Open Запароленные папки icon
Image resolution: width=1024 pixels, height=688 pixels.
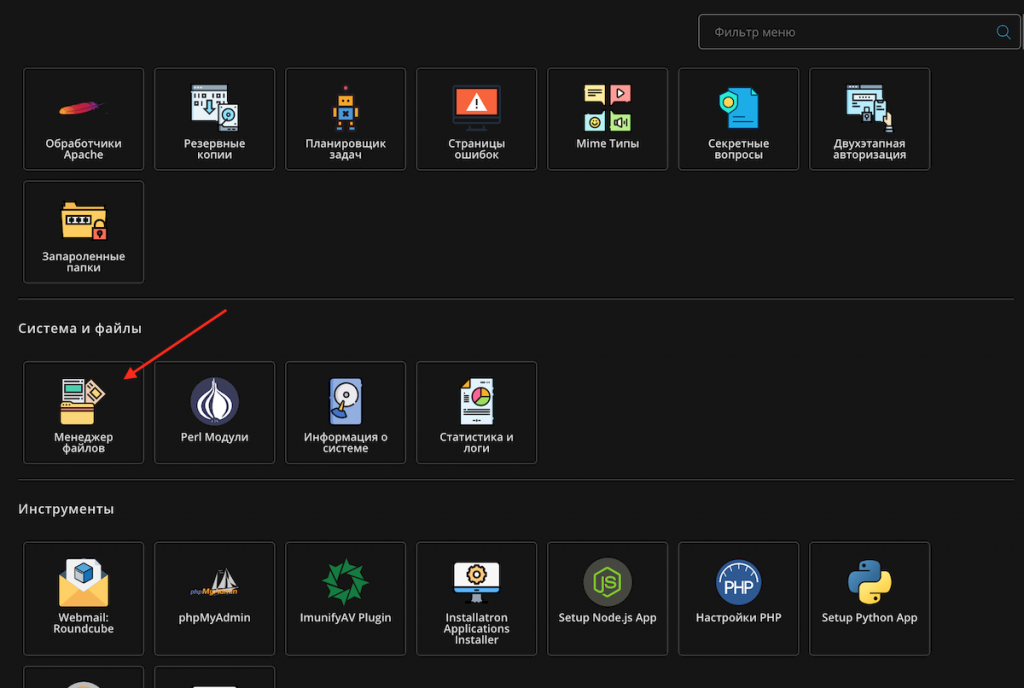(83, 232)
